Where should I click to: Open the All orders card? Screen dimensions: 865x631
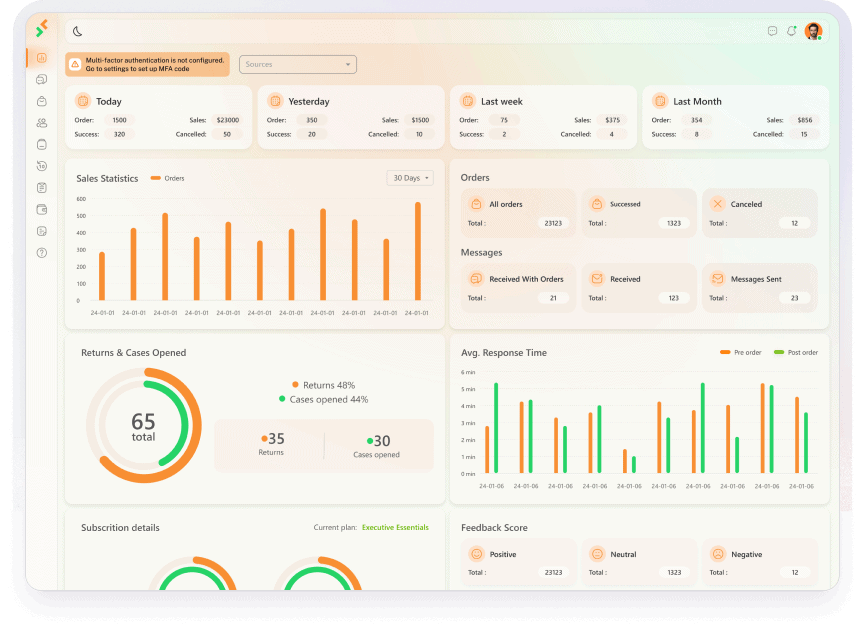click(519, 213)
